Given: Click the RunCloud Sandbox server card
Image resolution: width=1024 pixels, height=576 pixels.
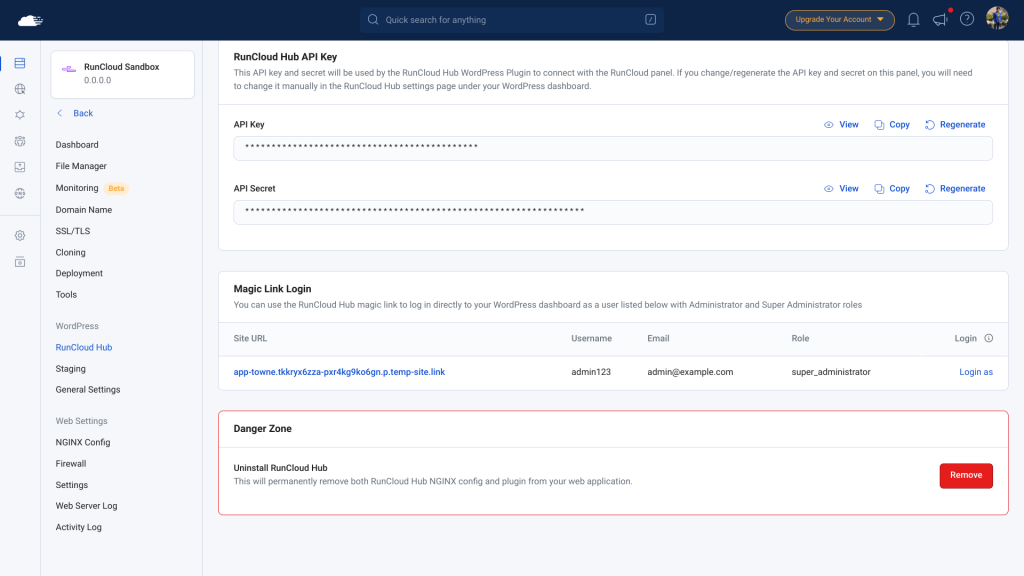Looking at the screenshot, I should pyautogui.click(x=123, y=74).
